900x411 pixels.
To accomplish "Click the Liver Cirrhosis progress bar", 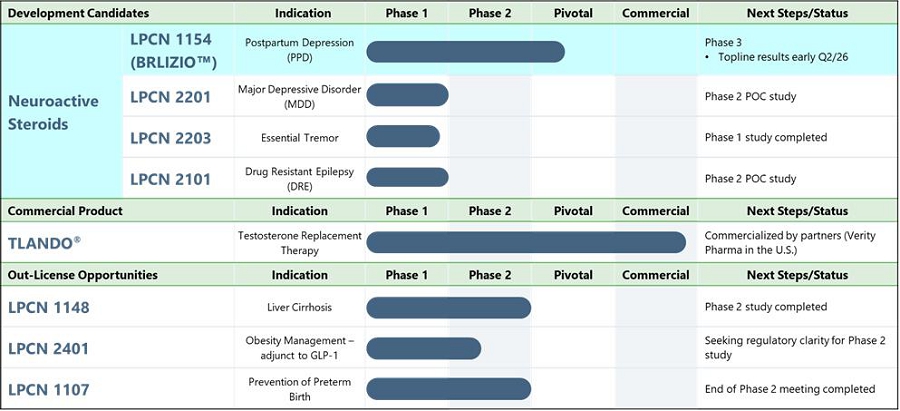I will pos(448,307).
